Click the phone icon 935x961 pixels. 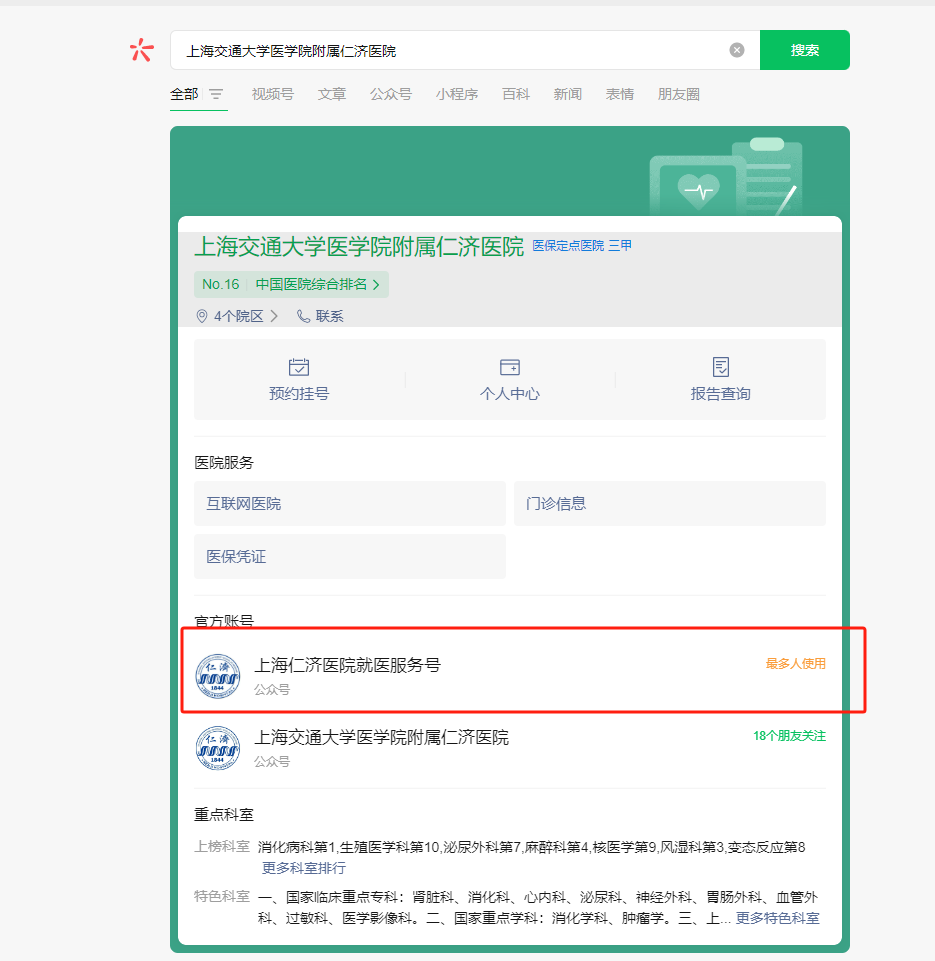coord(303,316)
